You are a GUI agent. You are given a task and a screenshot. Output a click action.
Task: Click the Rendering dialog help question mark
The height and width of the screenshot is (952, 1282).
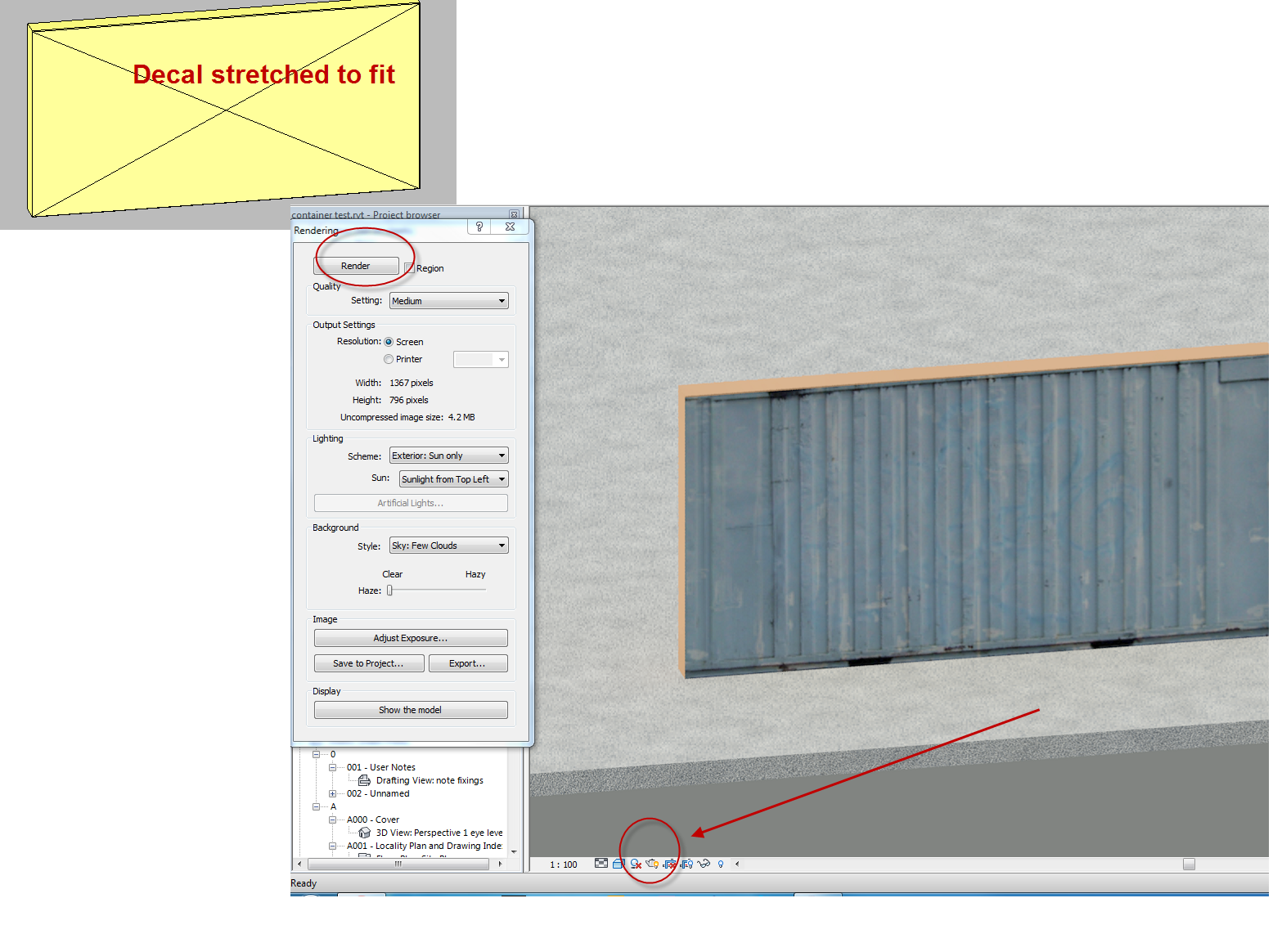pyautogui.click(x=479, y=227)
